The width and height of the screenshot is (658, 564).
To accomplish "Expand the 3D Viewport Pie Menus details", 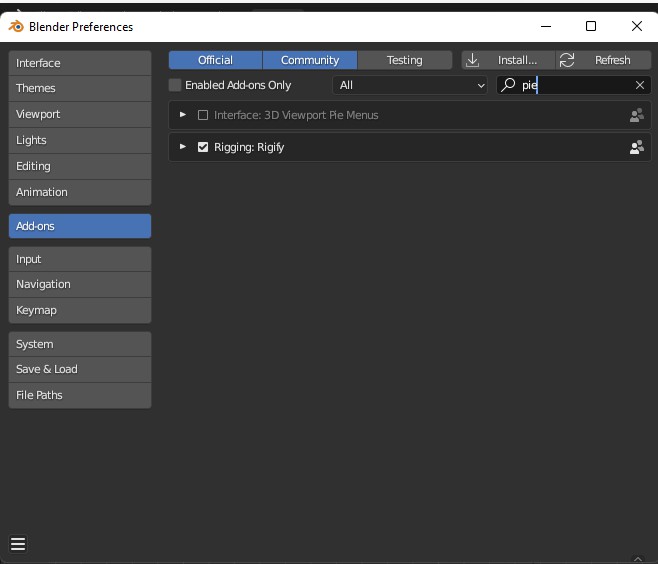I will (x=183, y=115).
